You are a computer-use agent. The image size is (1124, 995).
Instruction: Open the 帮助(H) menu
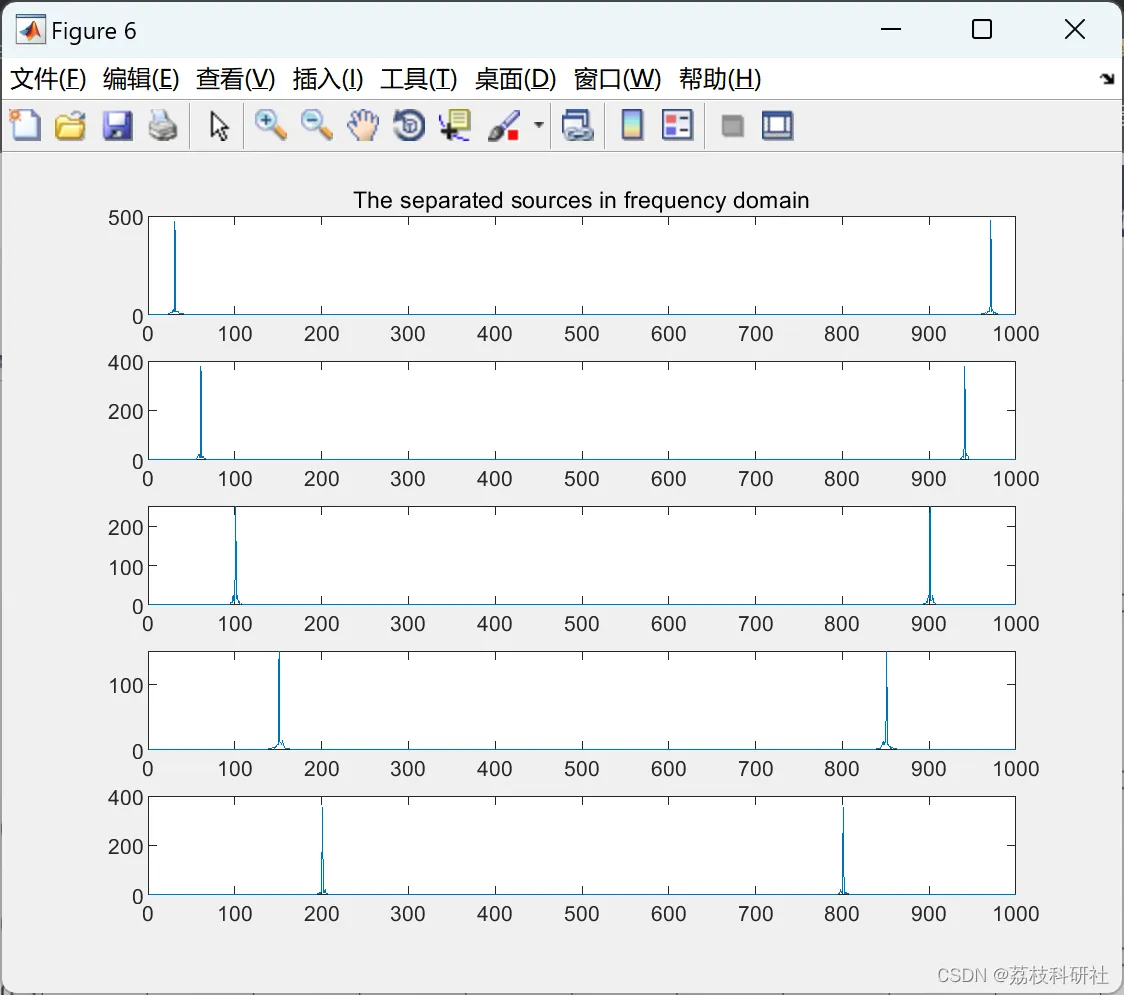[x=720, y=79]
